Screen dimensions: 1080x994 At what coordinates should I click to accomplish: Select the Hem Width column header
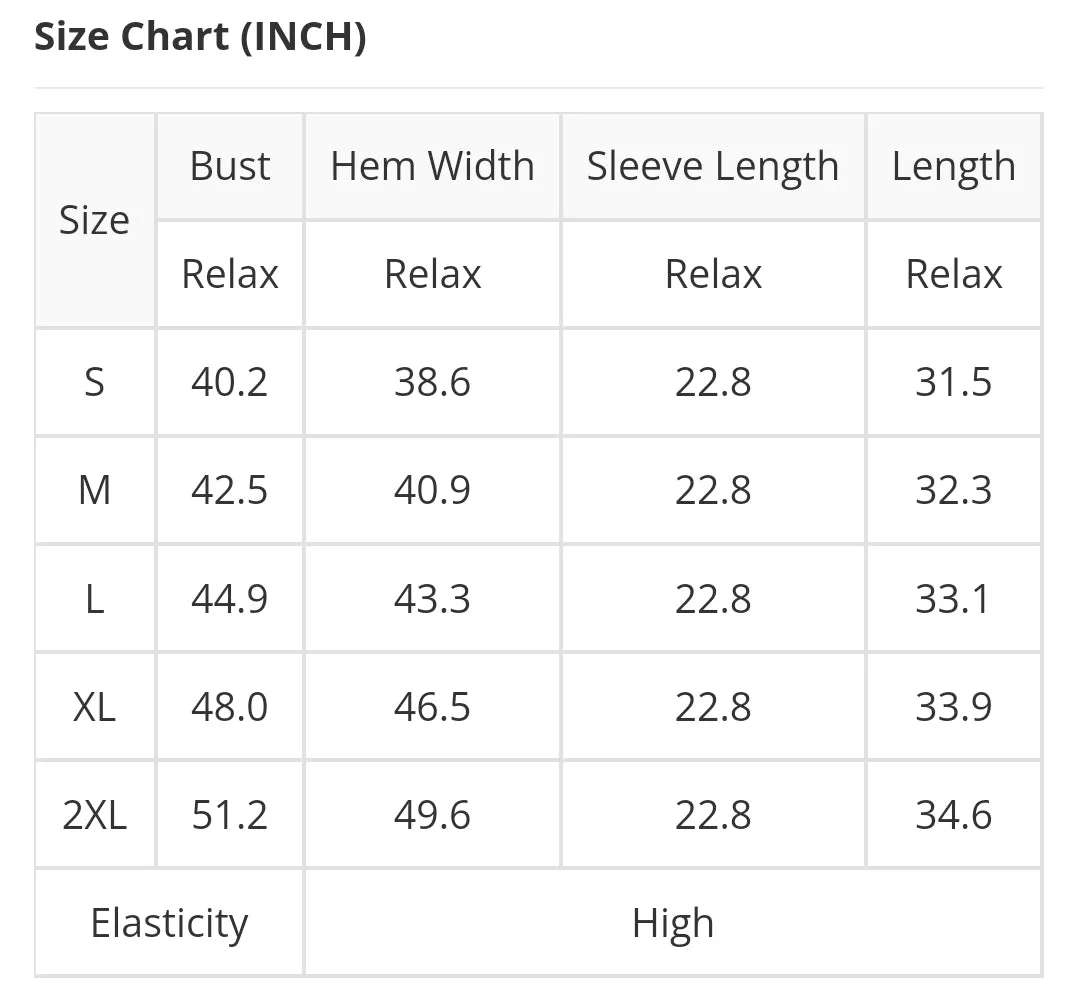433,167
